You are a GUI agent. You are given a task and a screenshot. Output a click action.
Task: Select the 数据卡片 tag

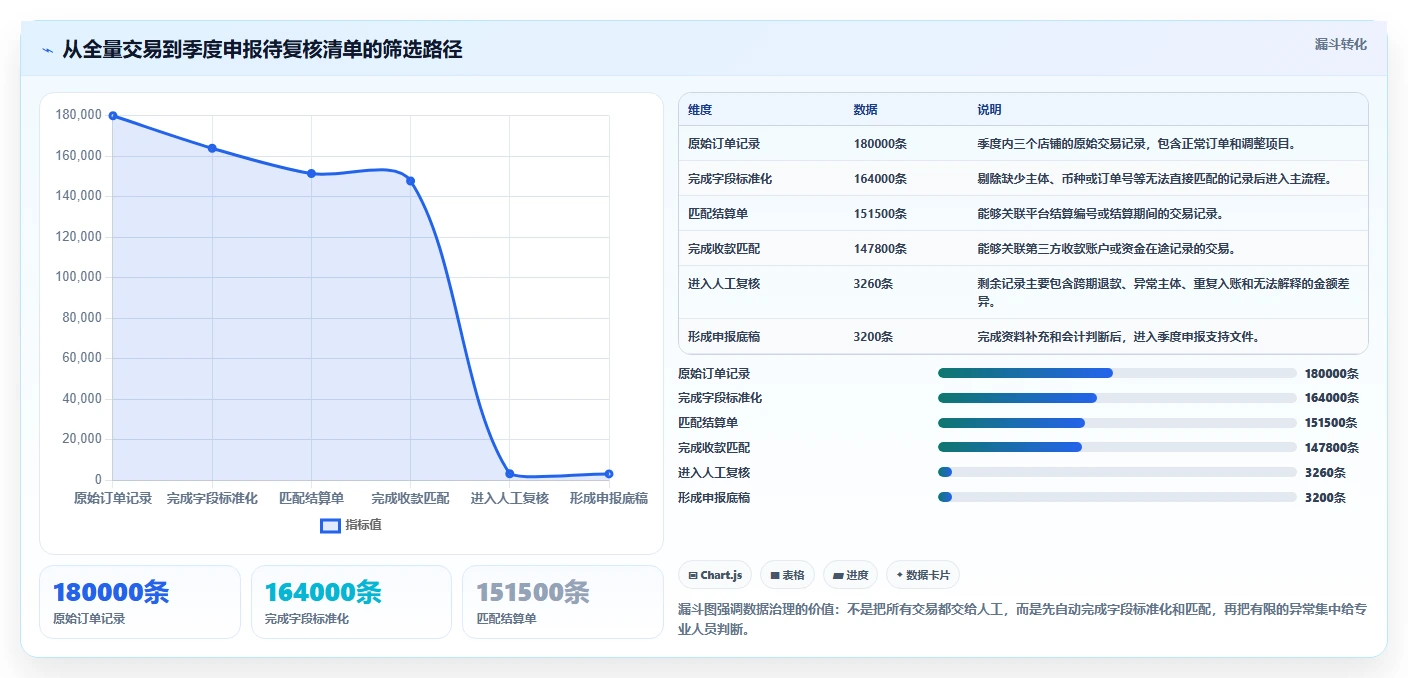pos(923,575)
